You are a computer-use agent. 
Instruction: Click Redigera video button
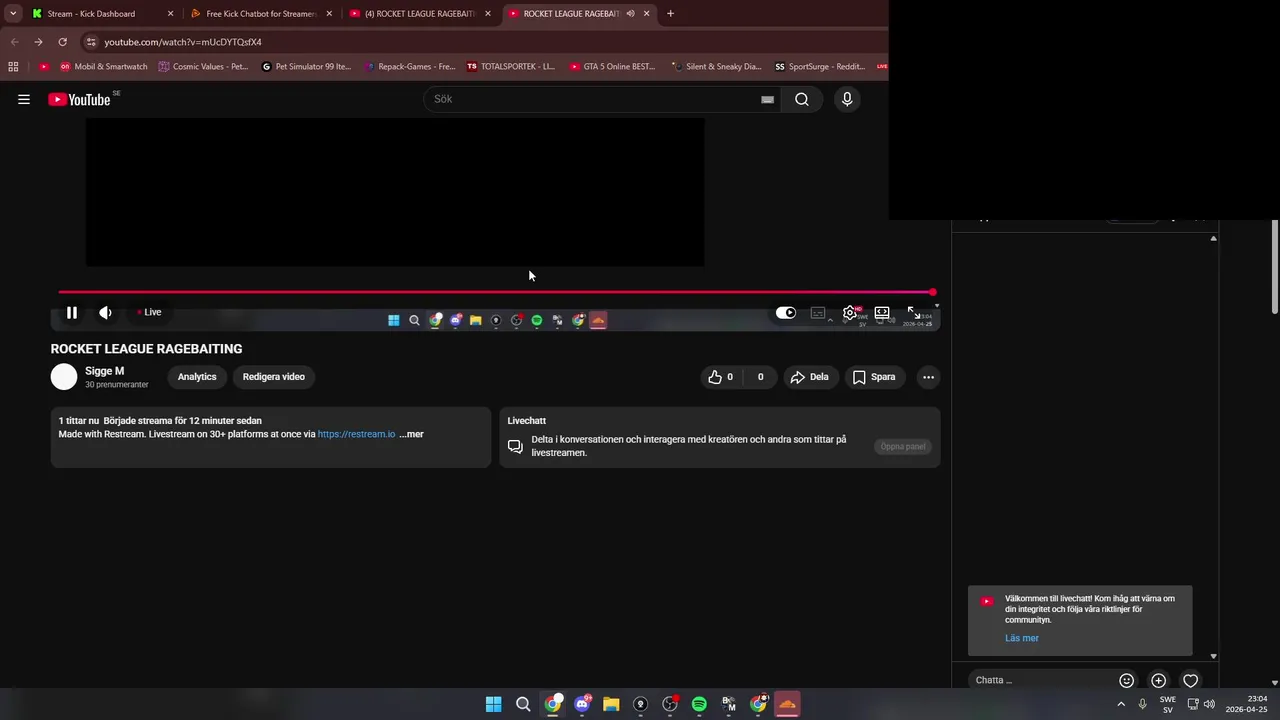click(274, 377)
